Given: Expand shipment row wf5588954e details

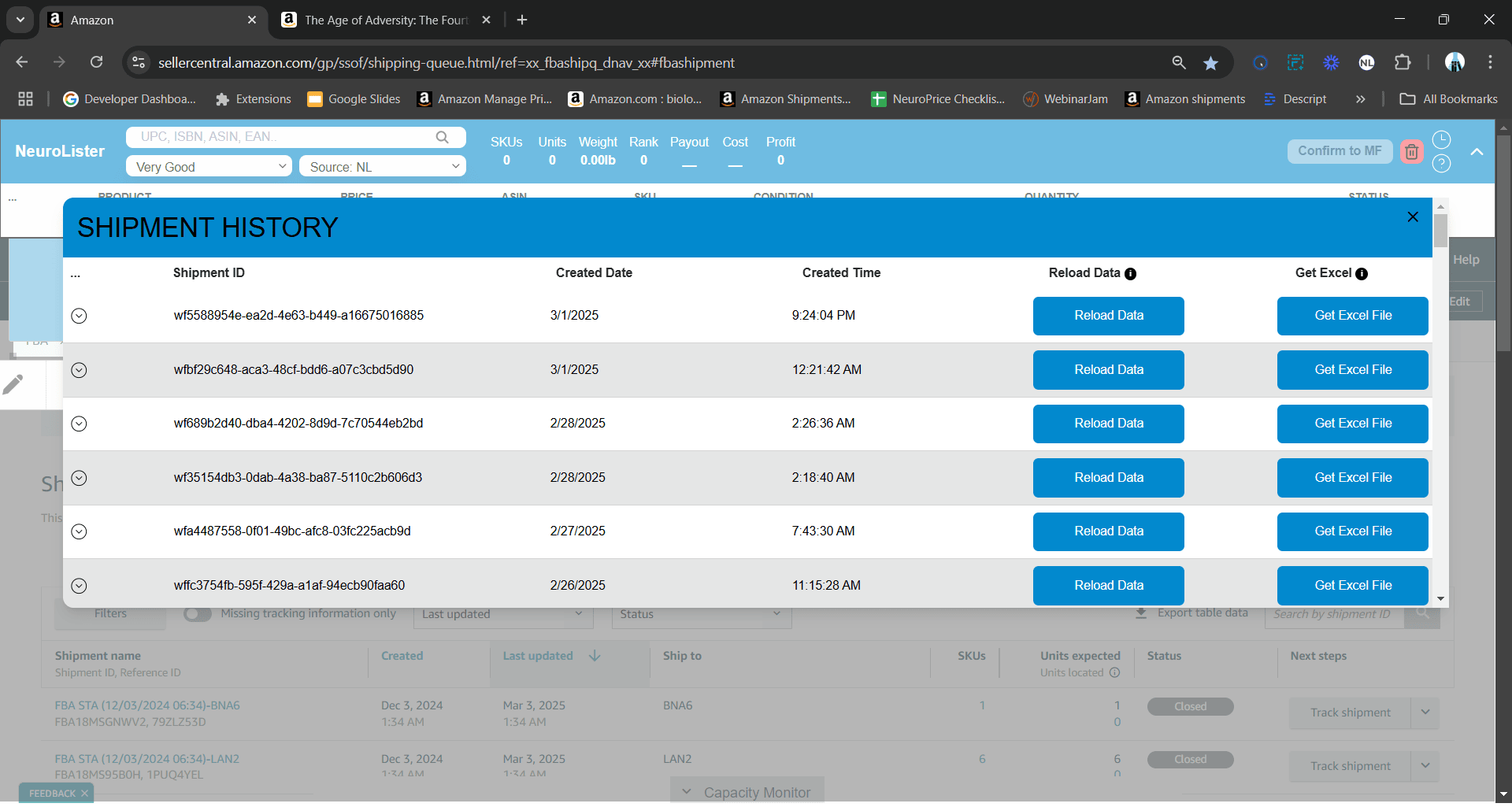Looking at the screenshot, I should 79,317.
